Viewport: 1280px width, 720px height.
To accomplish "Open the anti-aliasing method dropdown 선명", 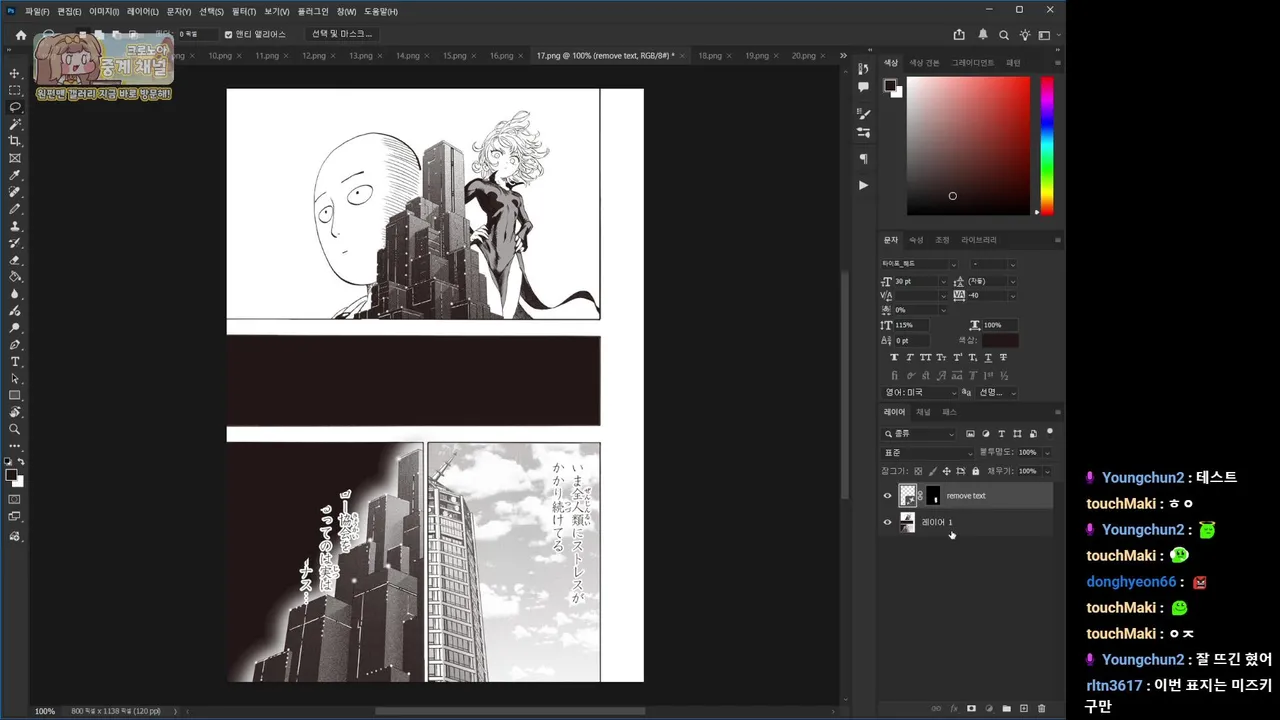I will (997, 393).
